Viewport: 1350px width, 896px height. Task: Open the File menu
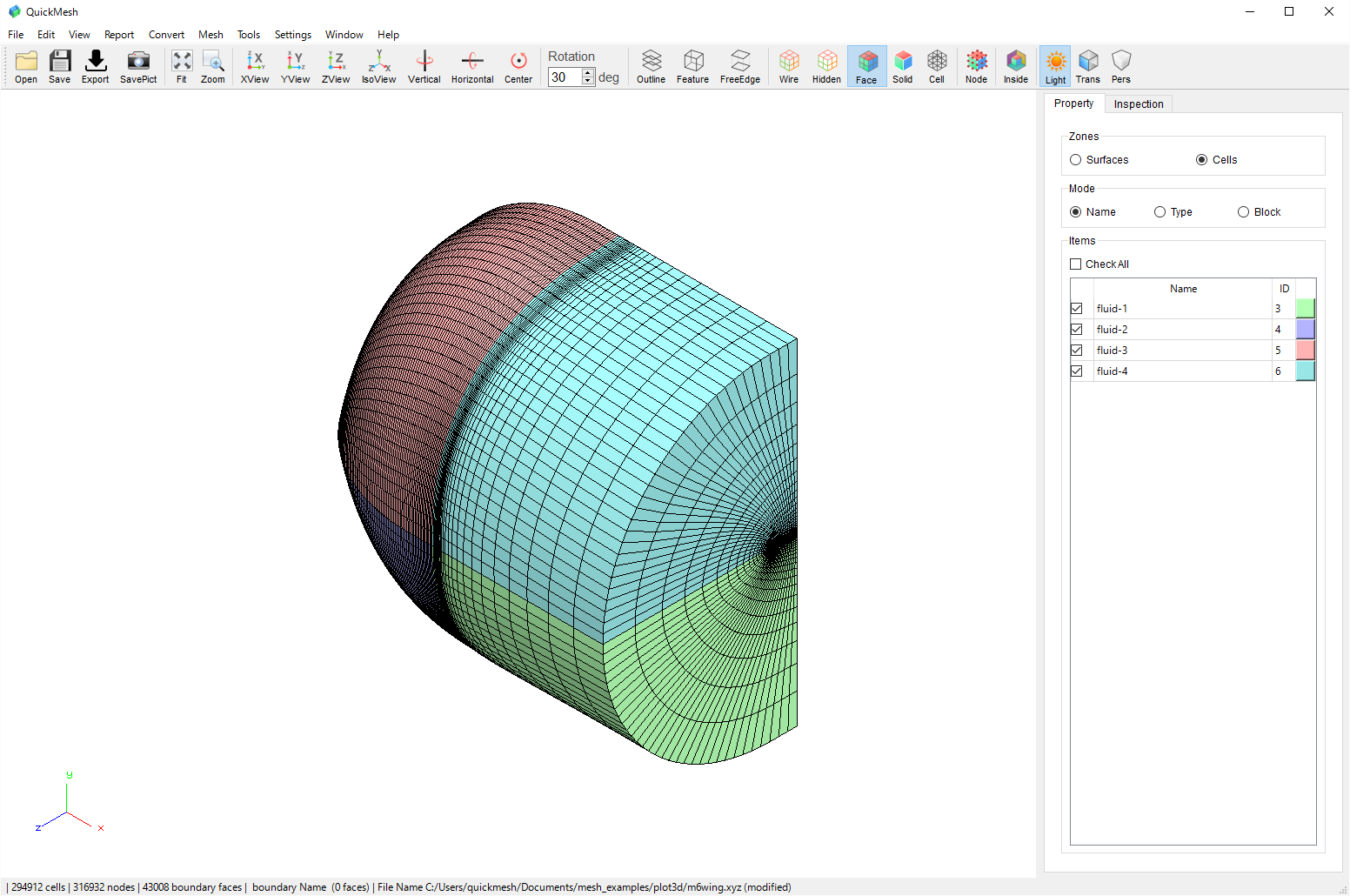[x=16, y=35]
